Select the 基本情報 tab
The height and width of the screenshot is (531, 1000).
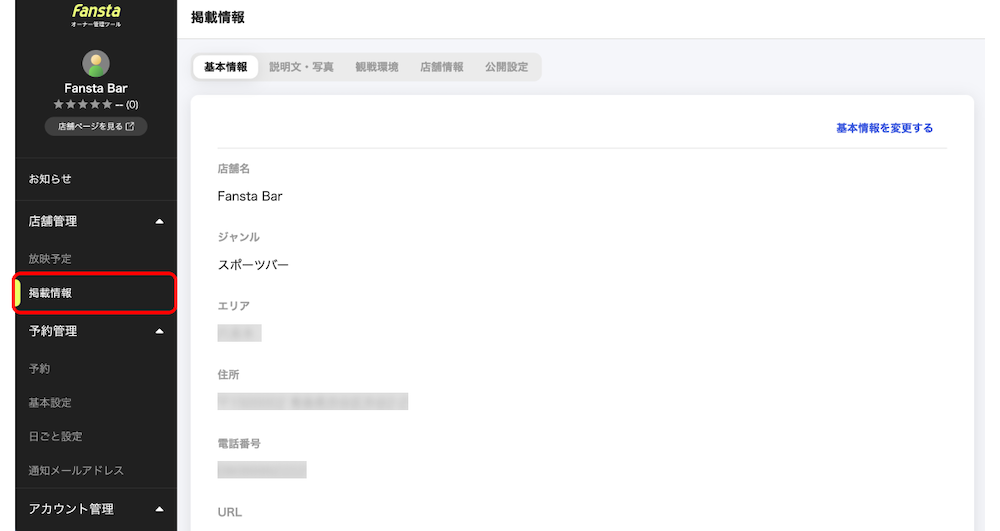pos(226,67)
